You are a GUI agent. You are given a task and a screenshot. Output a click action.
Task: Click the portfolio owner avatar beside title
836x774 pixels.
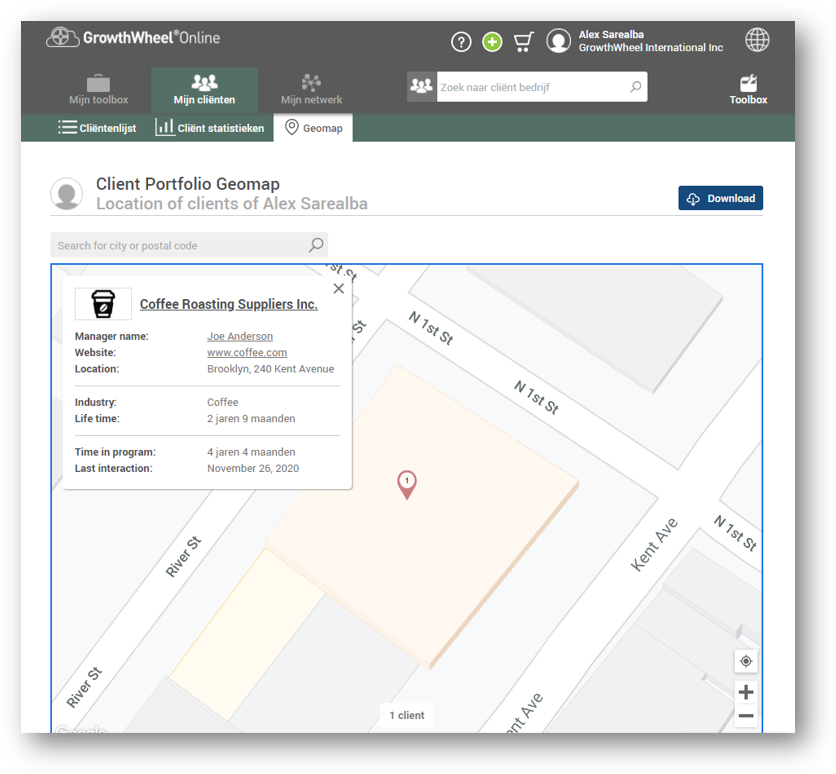[67, 194]
